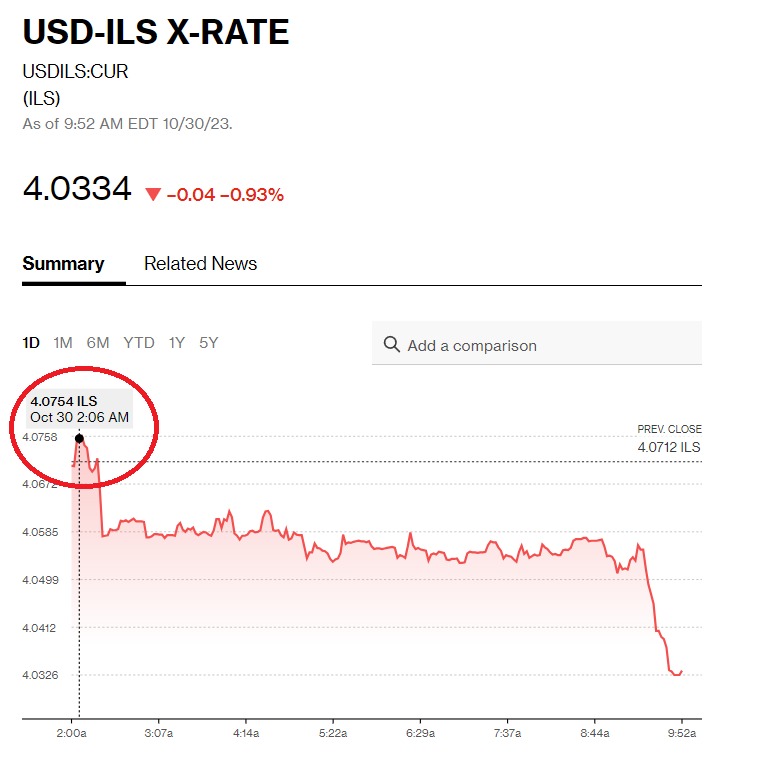771x767 pixels.
Task: Click the 9:52a time axis label
Action: (x=681, y=733)
